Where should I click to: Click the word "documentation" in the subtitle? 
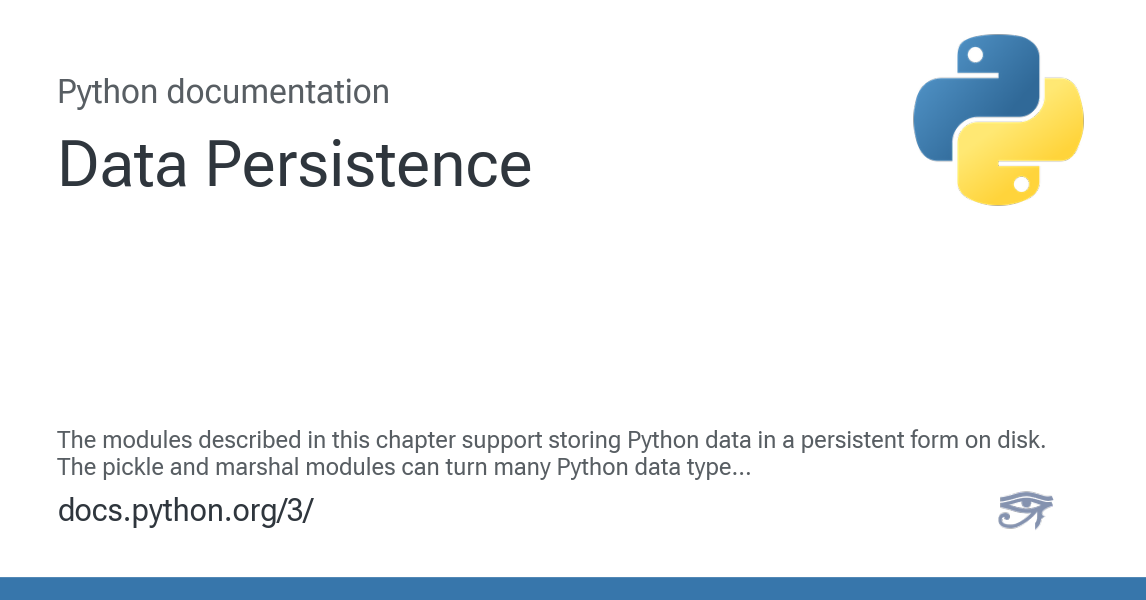(277, 92)
